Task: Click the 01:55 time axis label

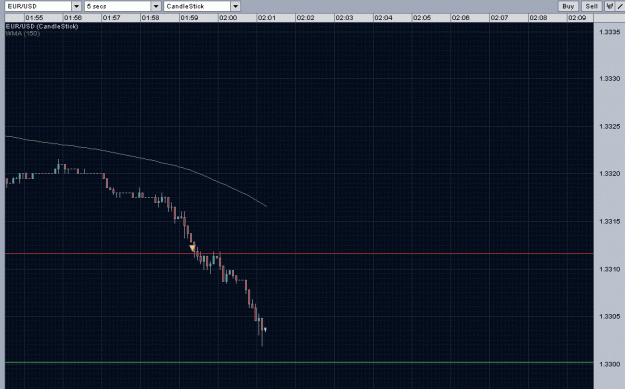Action: [34, 18]
